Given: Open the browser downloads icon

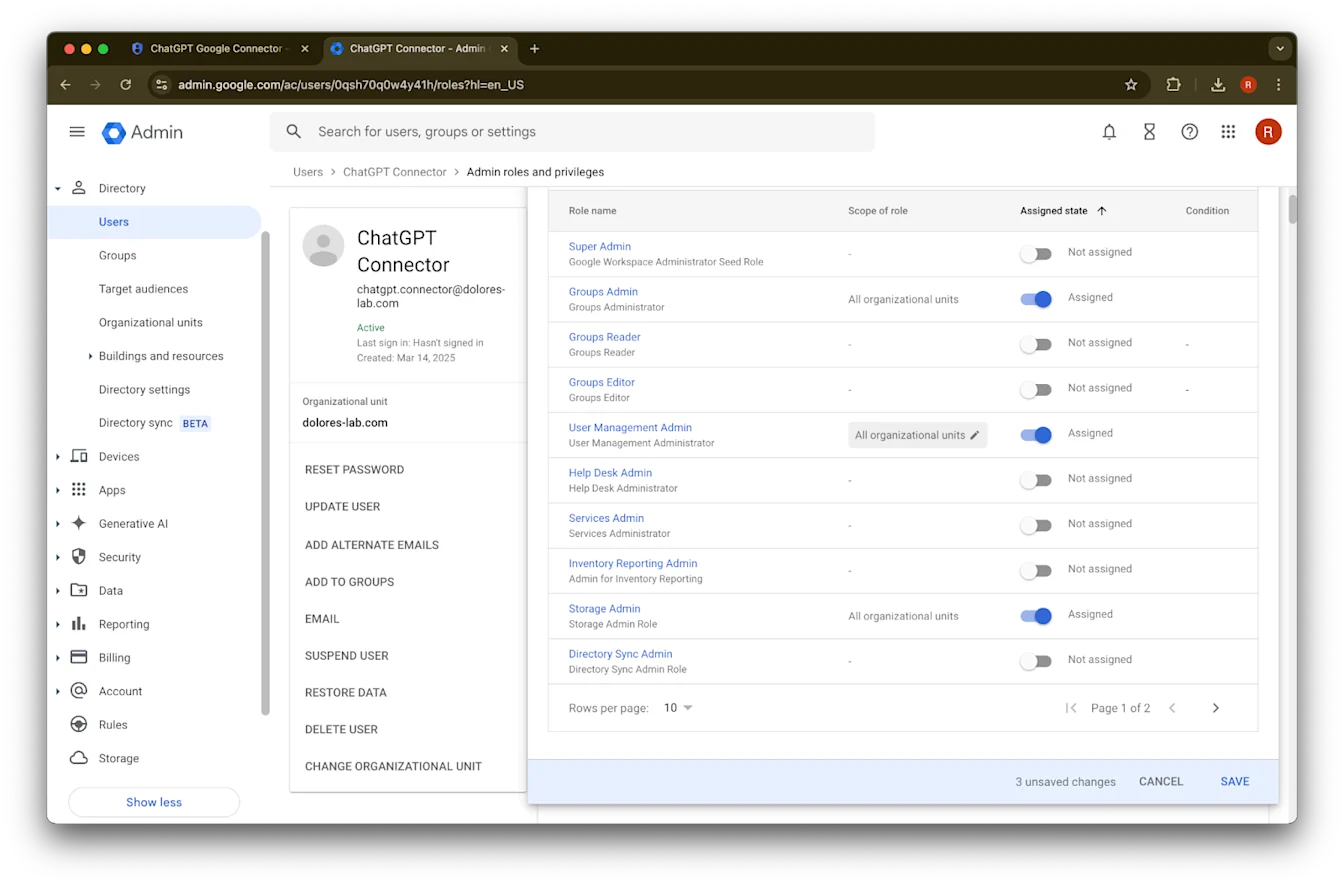Looking at the screenshot, I should (1218, 85).
